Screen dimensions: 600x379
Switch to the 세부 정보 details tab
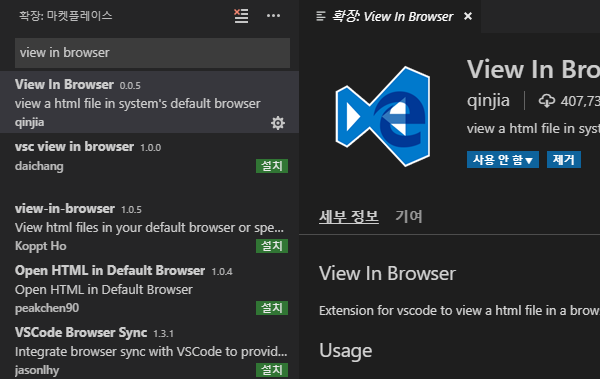pyautogui.click(x=349, y=217)
